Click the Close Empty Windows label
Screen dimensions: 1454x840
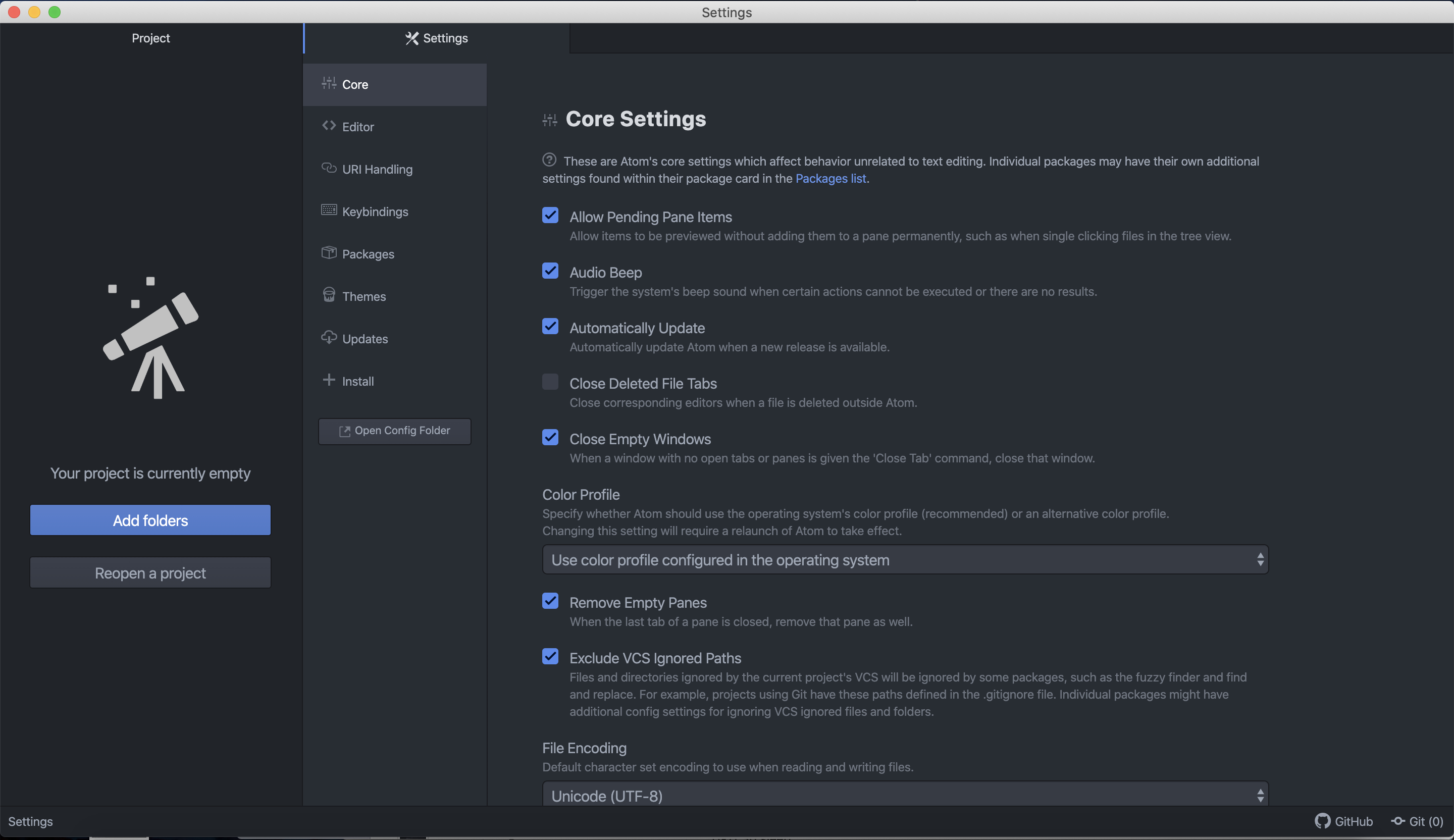(641, 439)
